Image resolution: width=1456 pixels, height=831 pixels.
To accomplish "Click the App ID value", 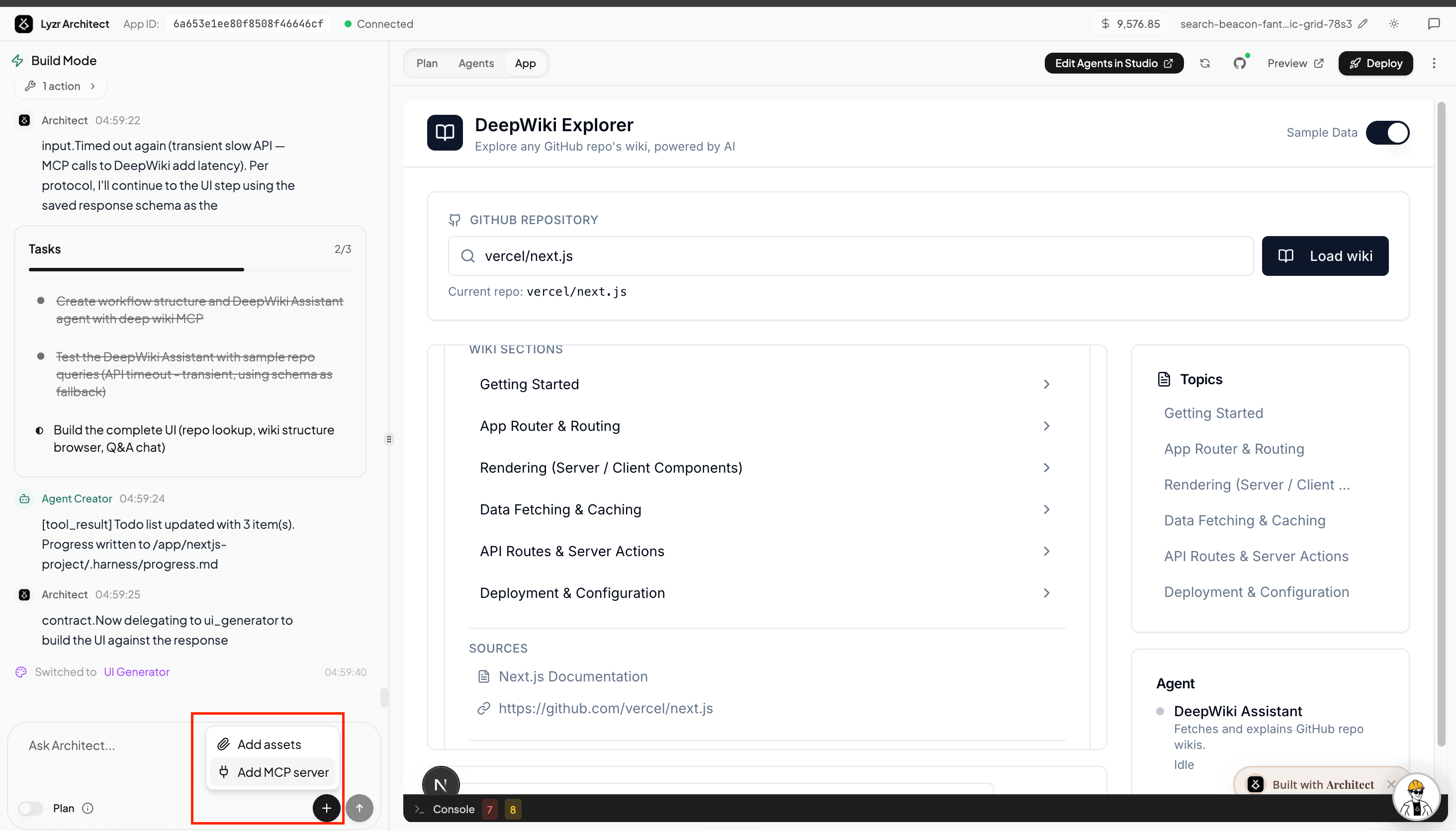I will pos(248,24).
